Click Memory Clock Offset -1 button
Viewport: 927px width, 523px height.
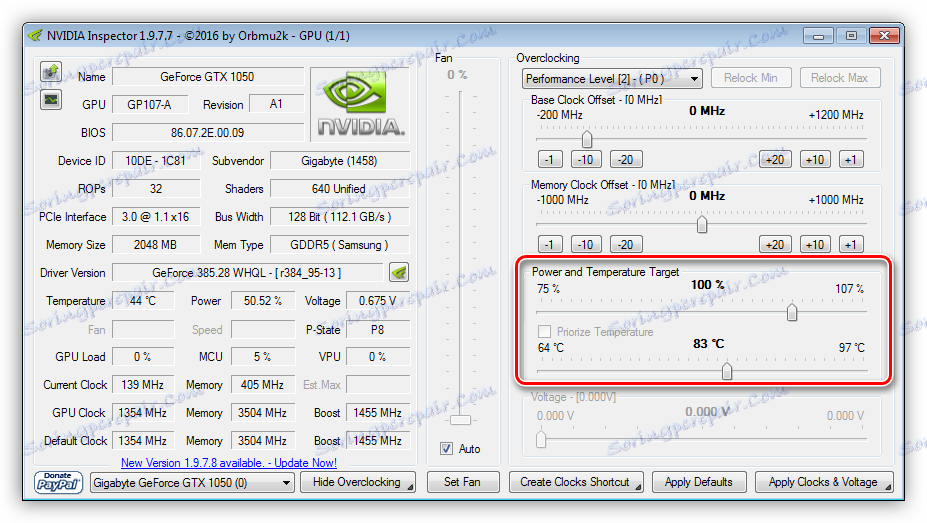coord(550,245)
